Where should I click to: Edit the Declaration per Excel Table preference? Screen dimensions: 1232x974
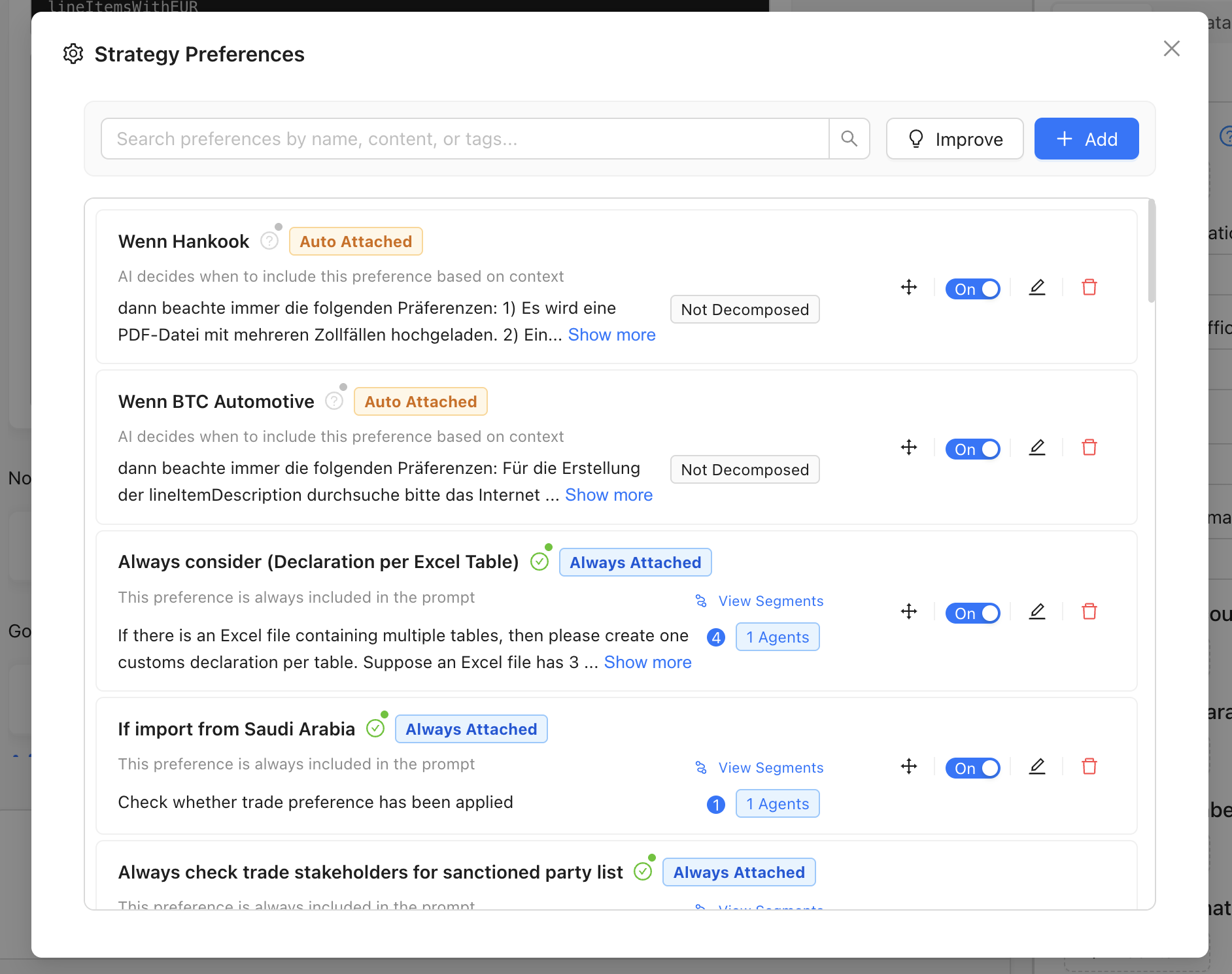[x=1036, y=612]
